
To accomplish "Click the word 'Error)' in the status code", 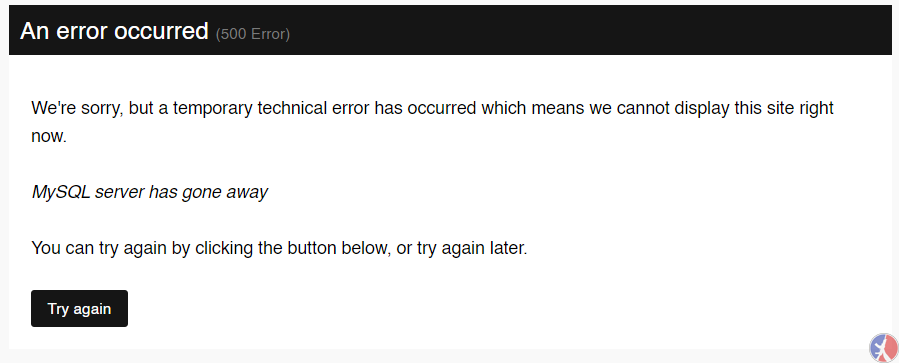I will click(271, 34).
